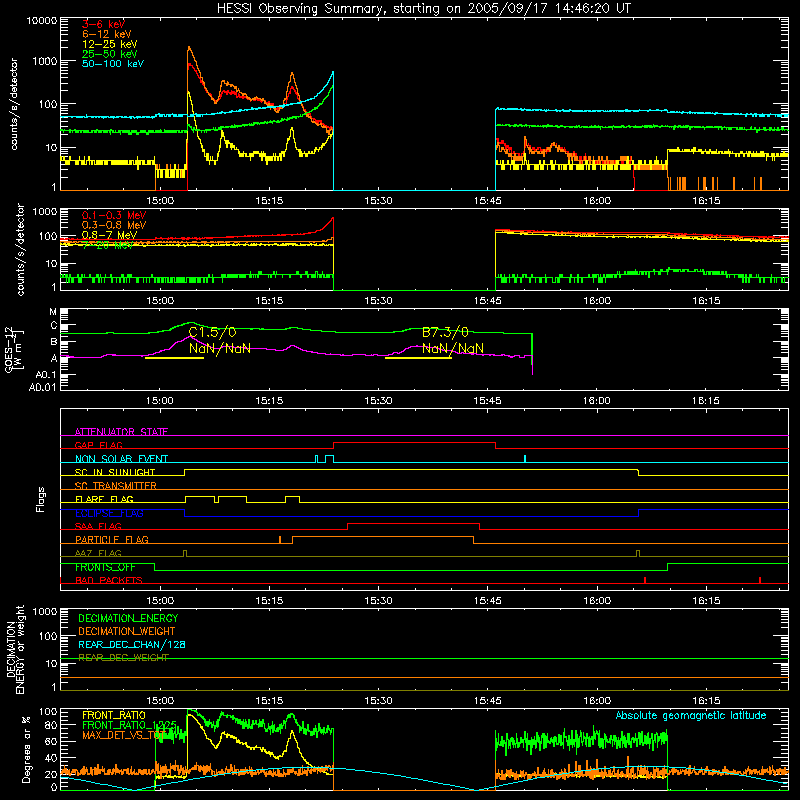Click the yellow duration bar under C1.5/0
This screenshot has height=800, width=800.
click(174, 358)
